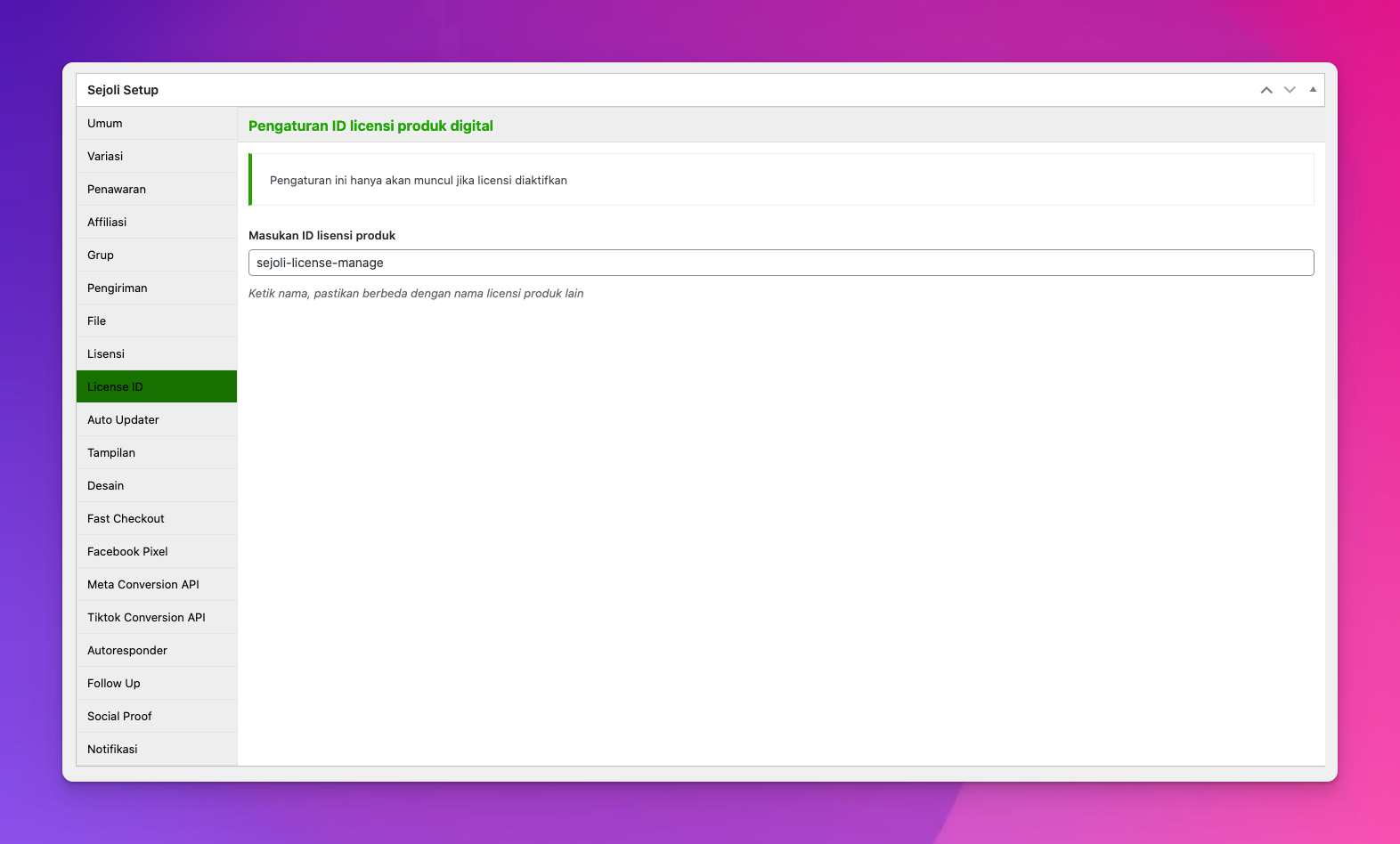Image resolution: width=1400 pixels, height=844 pixels.
Task: Open the Tampilan tab
Action: pos(111,453)
